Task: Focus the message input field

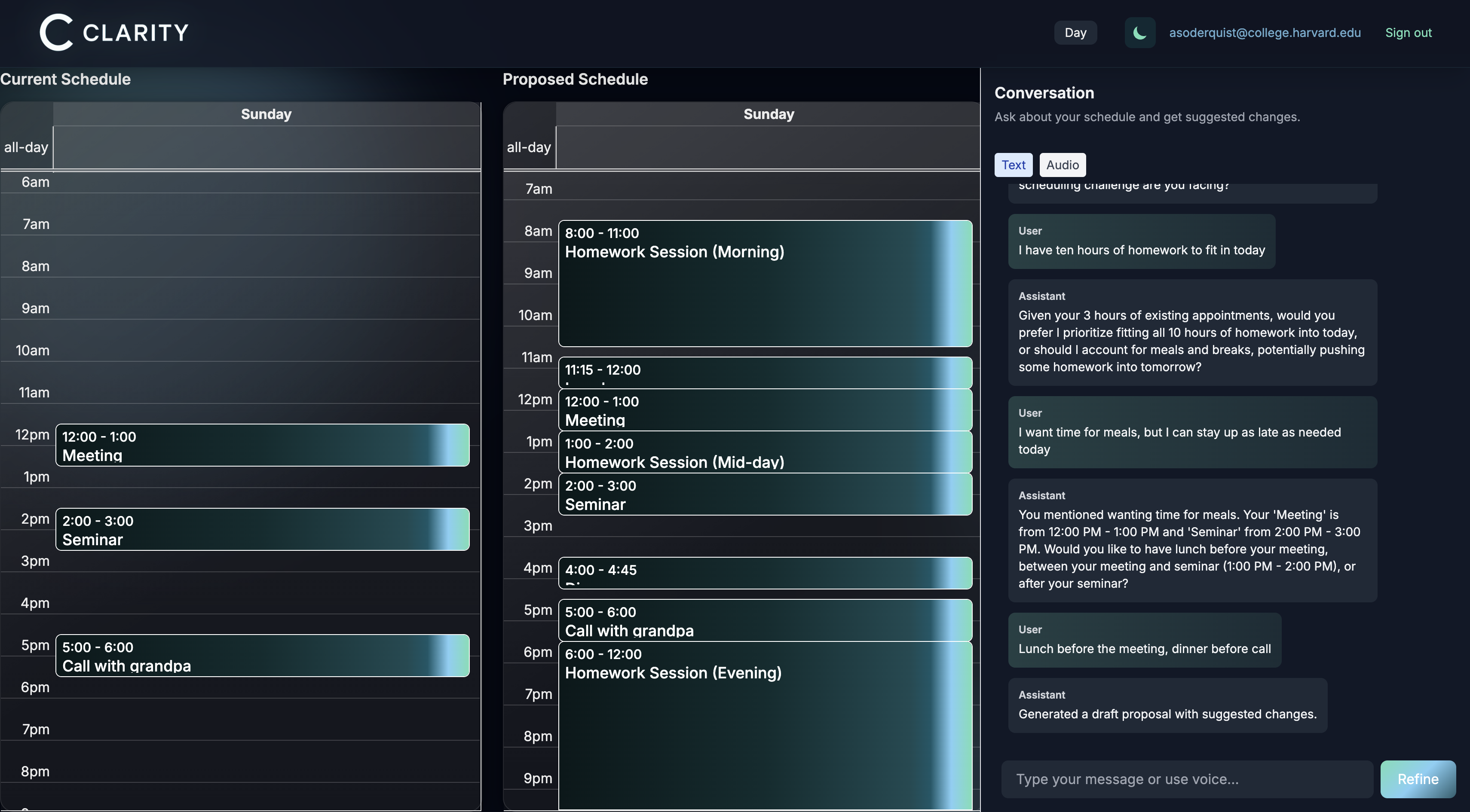Action: tap(1187, 779)
